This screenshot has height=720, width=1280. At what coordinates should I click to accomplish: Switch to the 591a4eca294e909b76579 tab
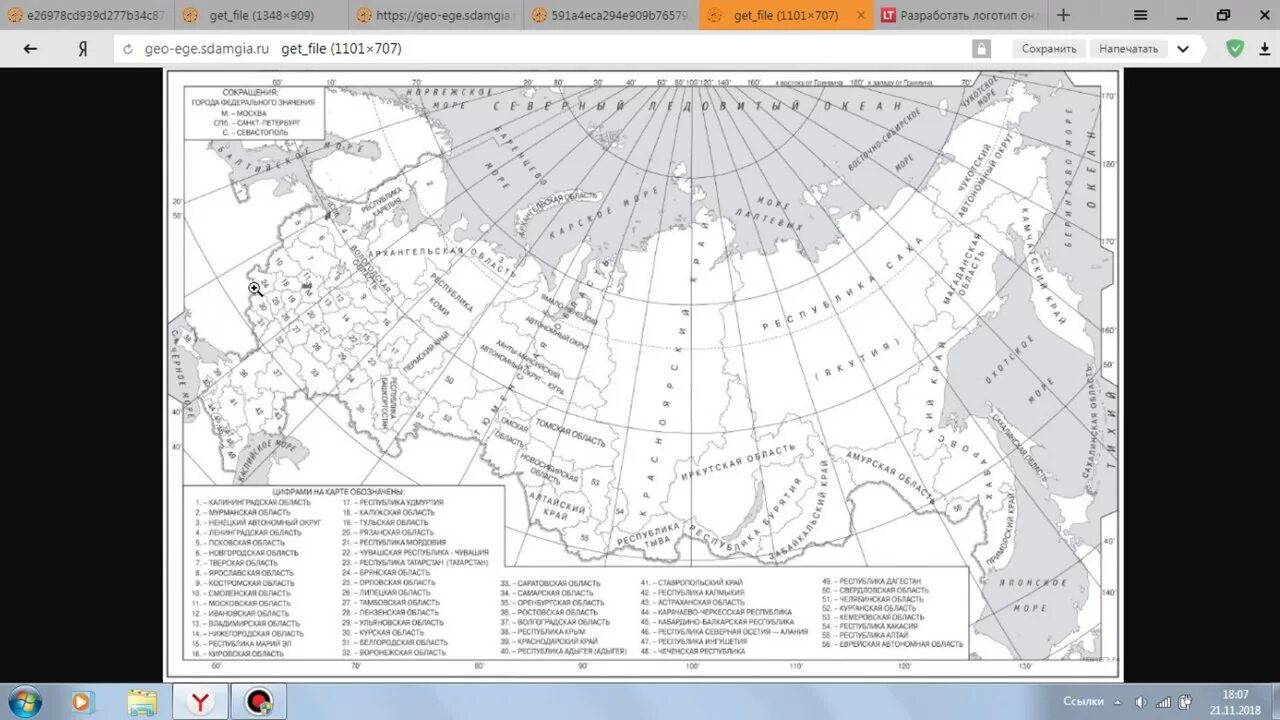610,15
